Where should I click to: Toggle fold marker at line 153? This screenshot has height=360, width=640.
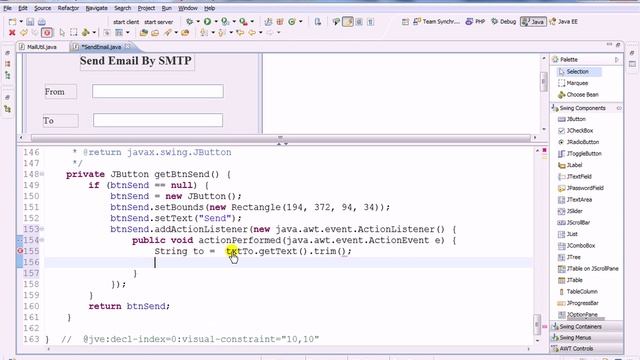pos(42,229)
